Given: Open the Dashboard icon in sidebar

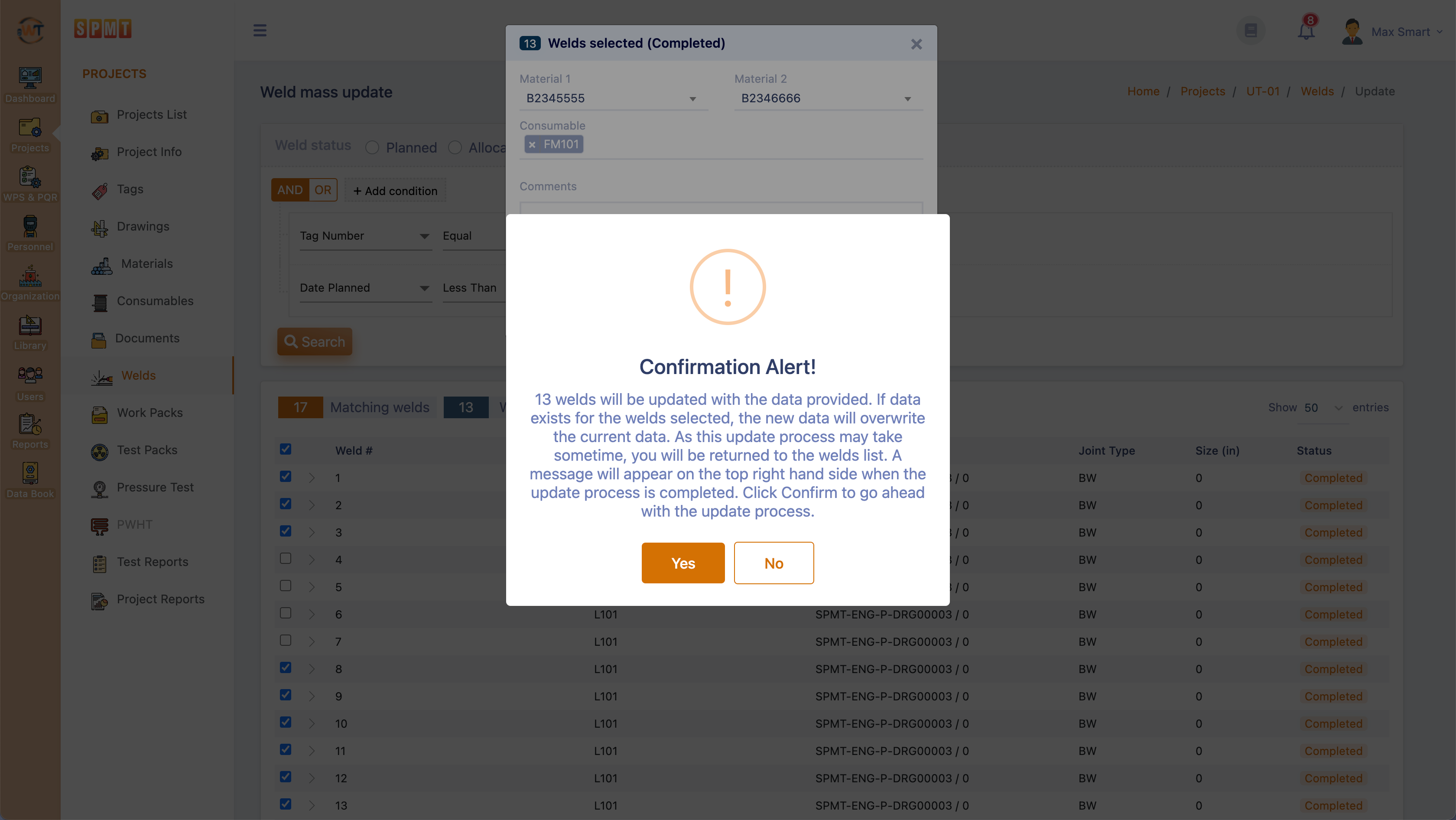Looking at the screenshot, I should (x=30, y=78).
